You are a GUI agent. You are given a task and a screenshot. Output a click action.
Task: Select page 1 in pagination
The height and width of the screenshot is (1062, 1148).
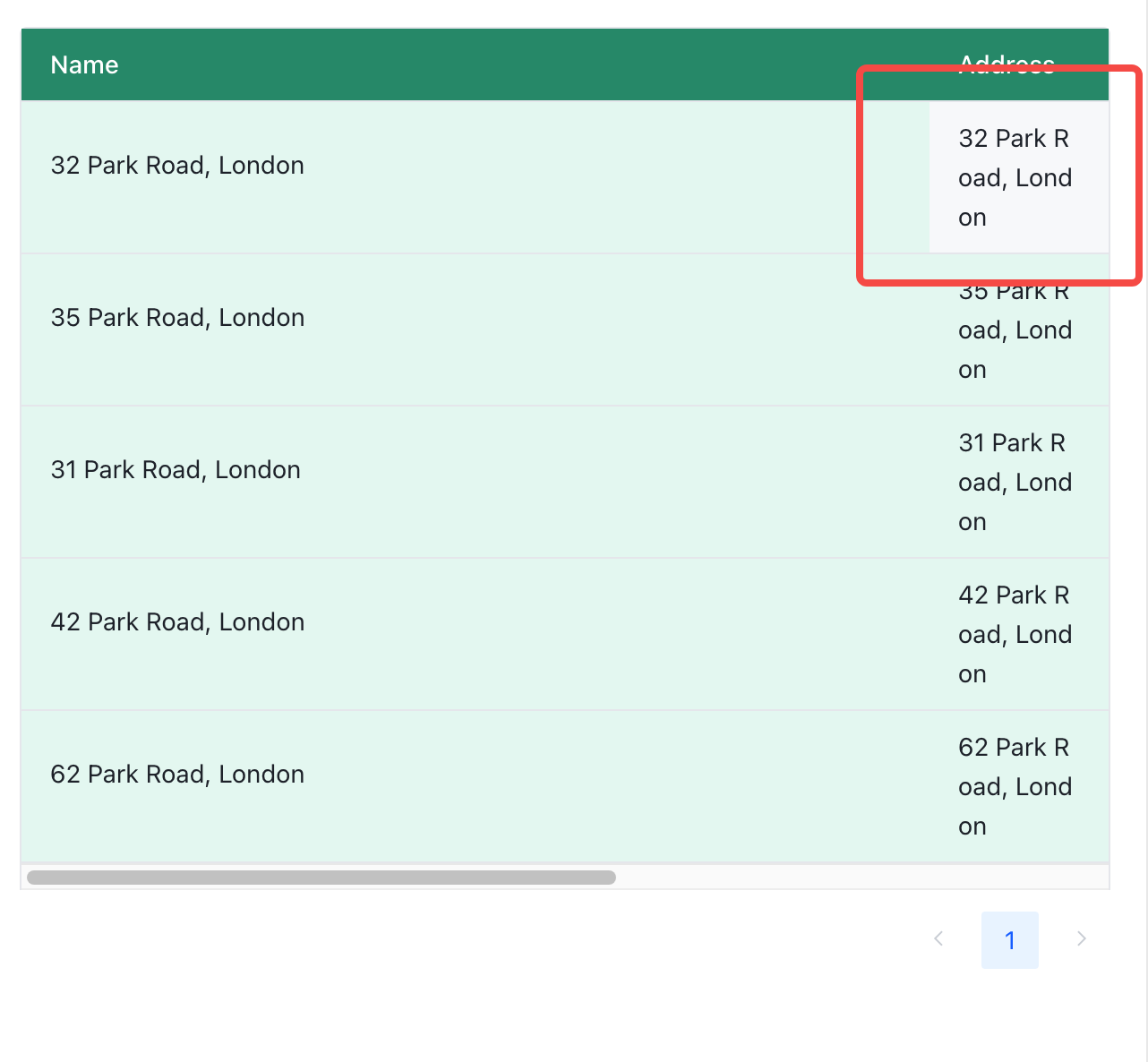pyautogui.click(x=1010, y=939)
